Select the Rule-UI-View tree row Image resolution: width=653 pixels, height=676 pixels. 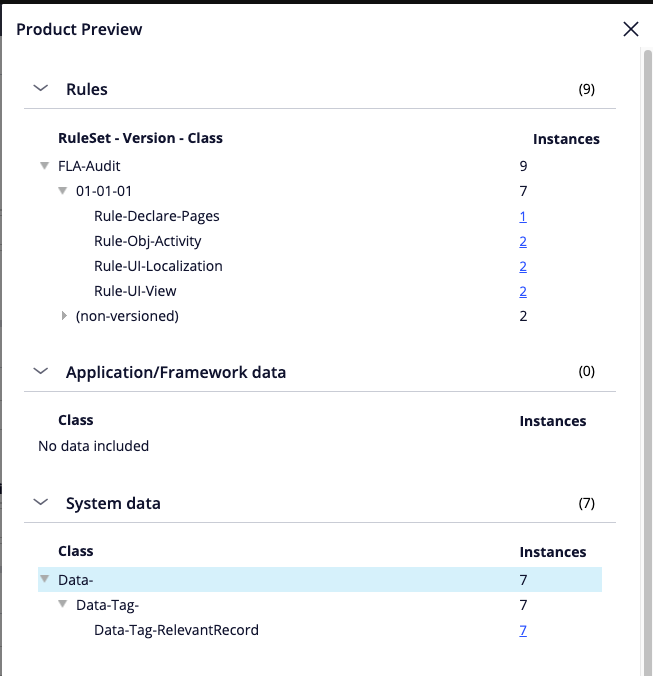320,291
